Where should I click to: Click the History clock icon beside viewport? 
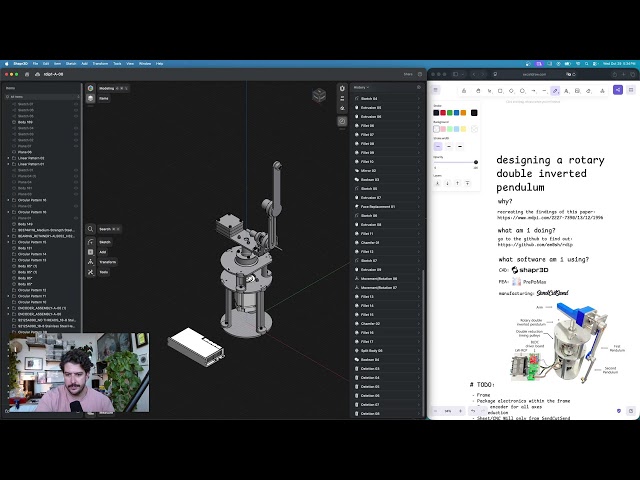342,121
